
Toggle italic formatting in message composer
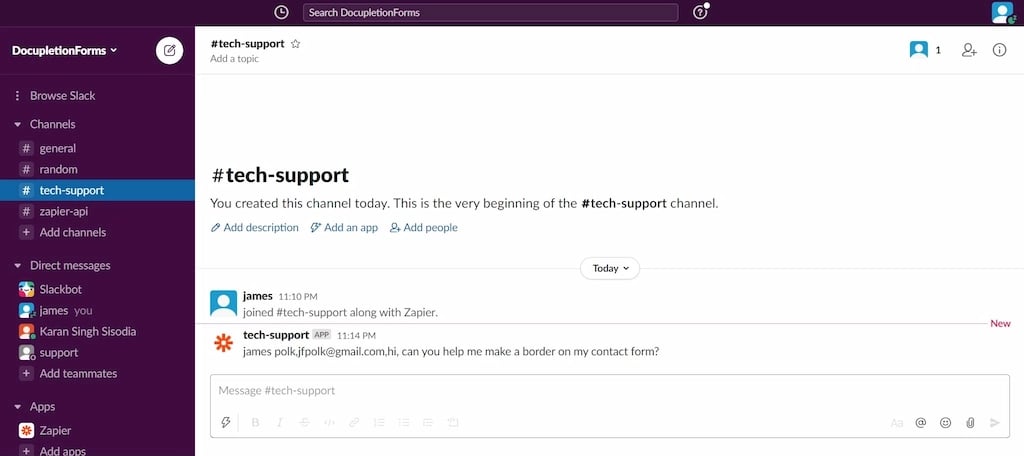click(279, 423)
